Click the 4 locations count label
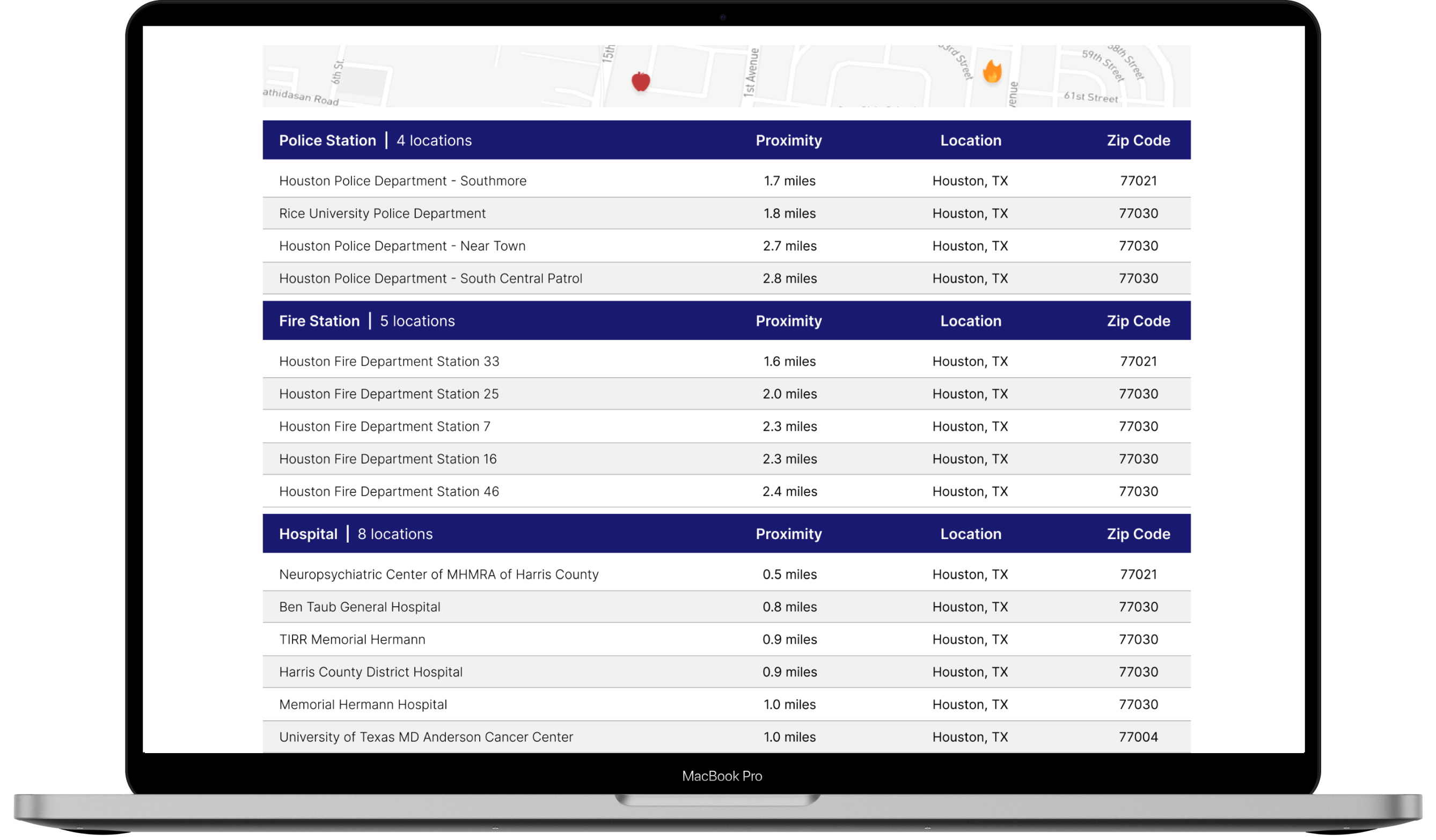 pyautogui.click(x=434, y=140)
